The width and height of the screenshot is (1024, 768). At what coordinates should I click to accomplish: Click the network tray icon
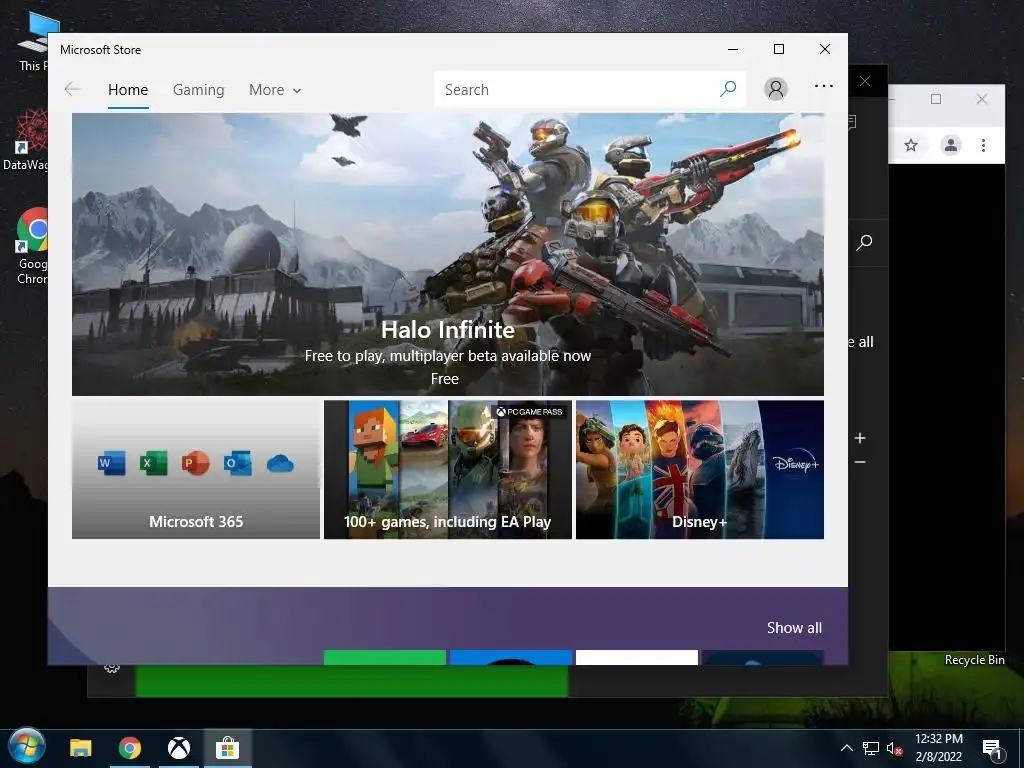click(871, 748)
